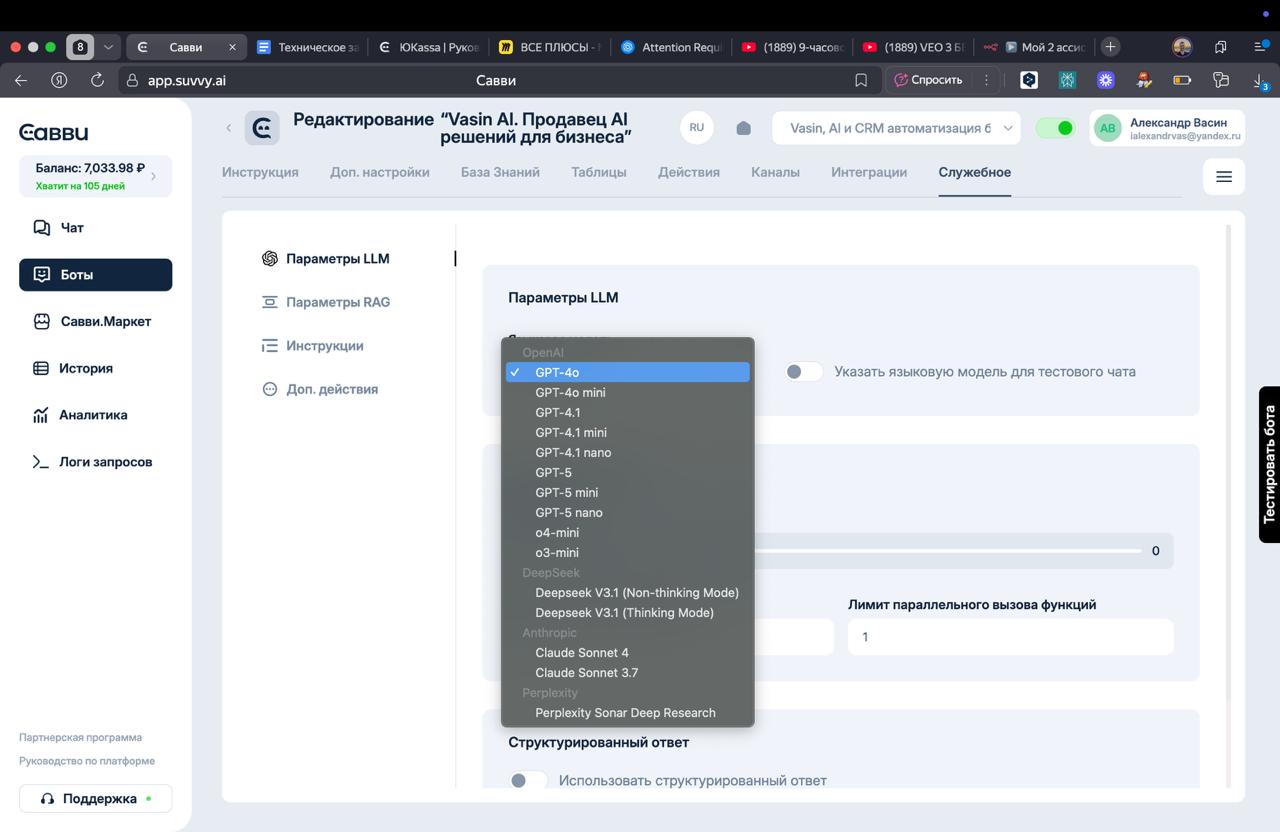Open browser downloads indicator with badge 3
This screenshot has width=1280, height=832.
coord(1261,81)
